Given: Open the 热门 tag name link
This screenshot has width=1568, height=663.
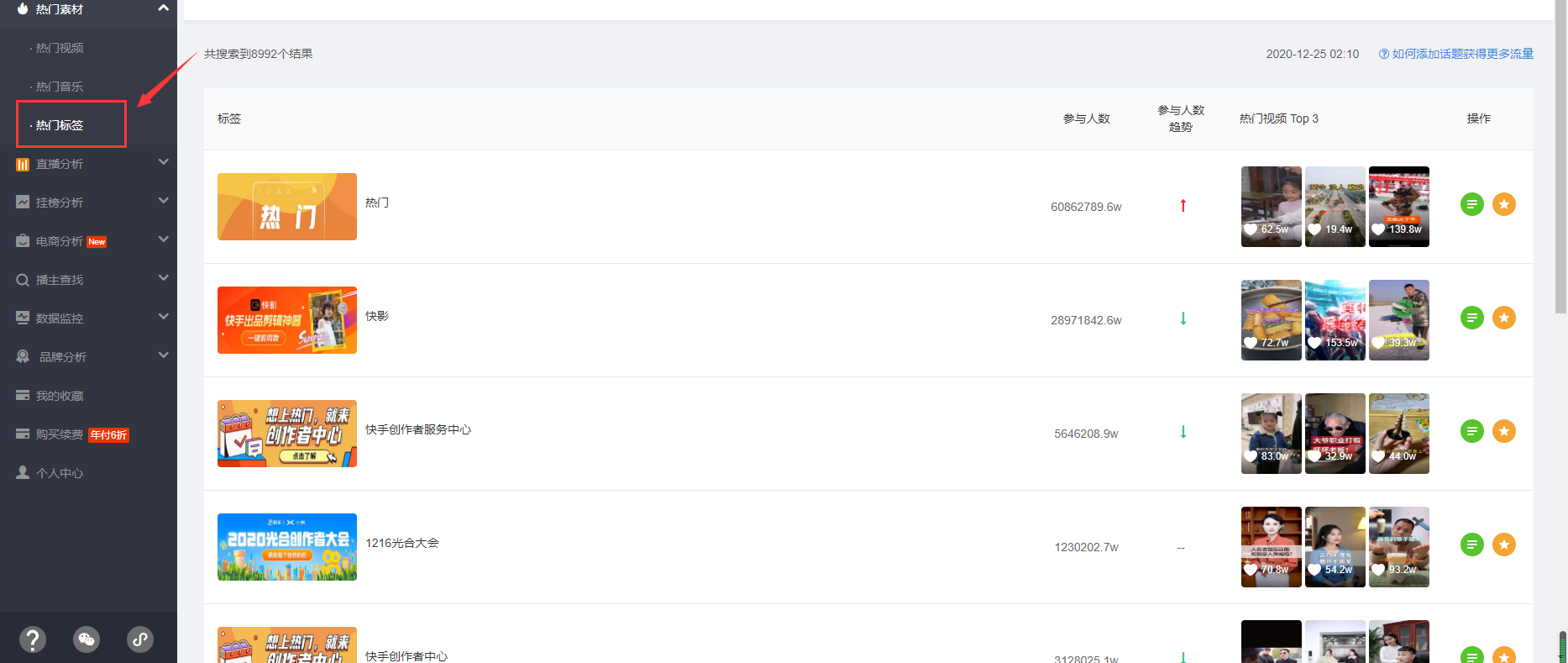Looking at the screenshot, I should 377,203.
